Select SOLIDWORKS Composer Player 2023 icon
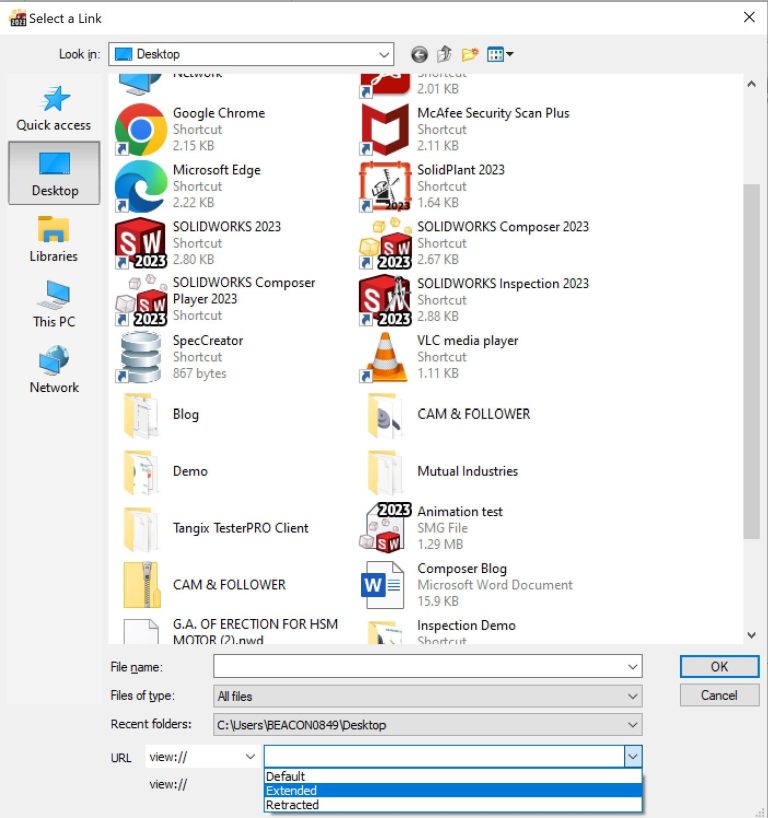 (x=140, y=300)
